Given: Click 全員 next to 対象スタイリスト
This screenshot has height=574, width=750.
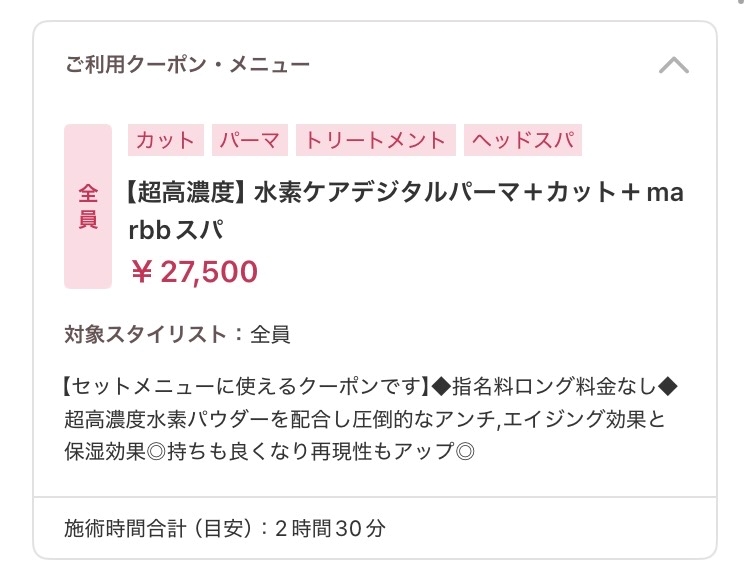Looking at the screenshot, I should click(270, 334).
